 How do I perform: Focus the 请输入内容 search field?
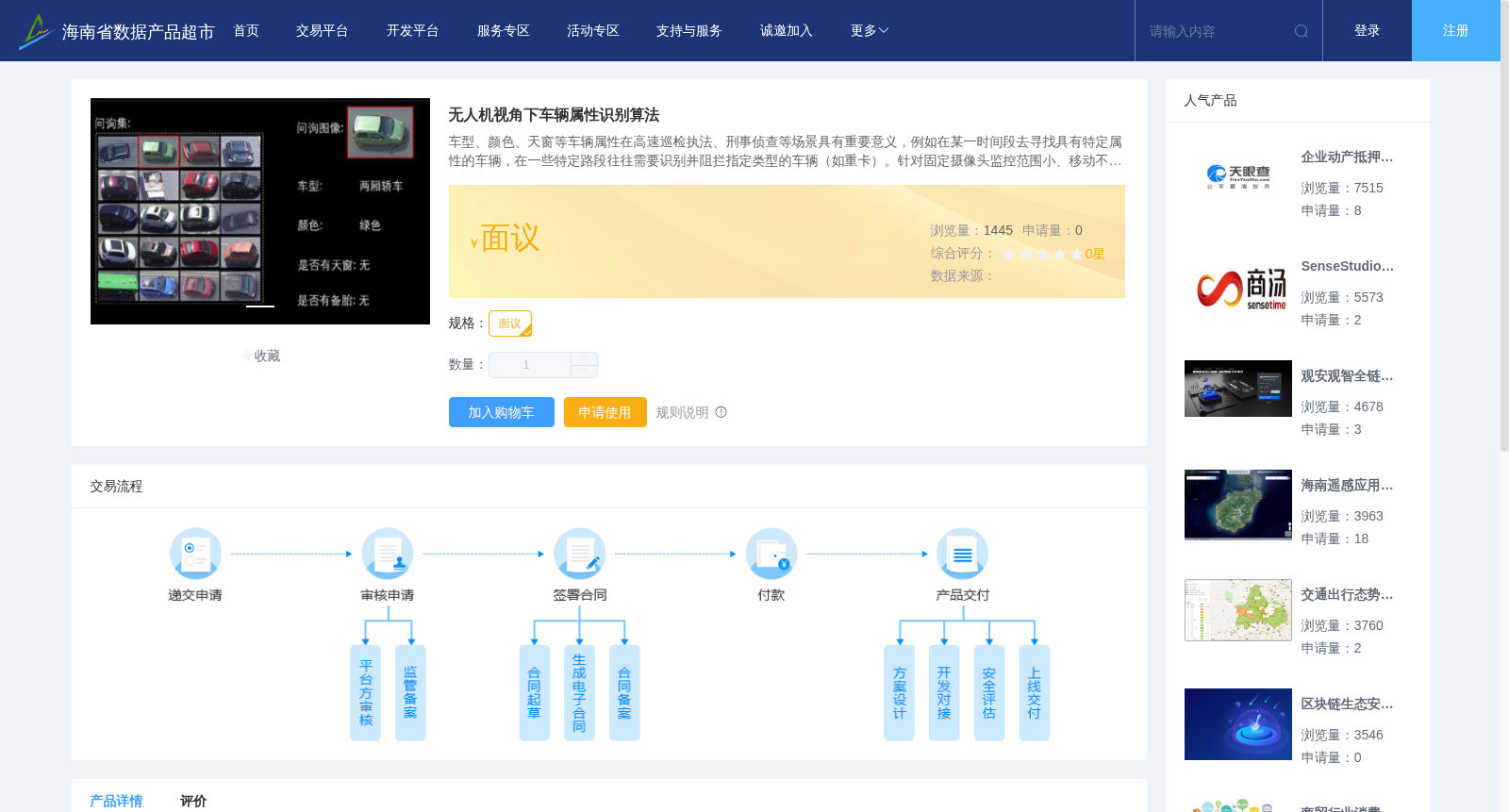pos(1217,31)
